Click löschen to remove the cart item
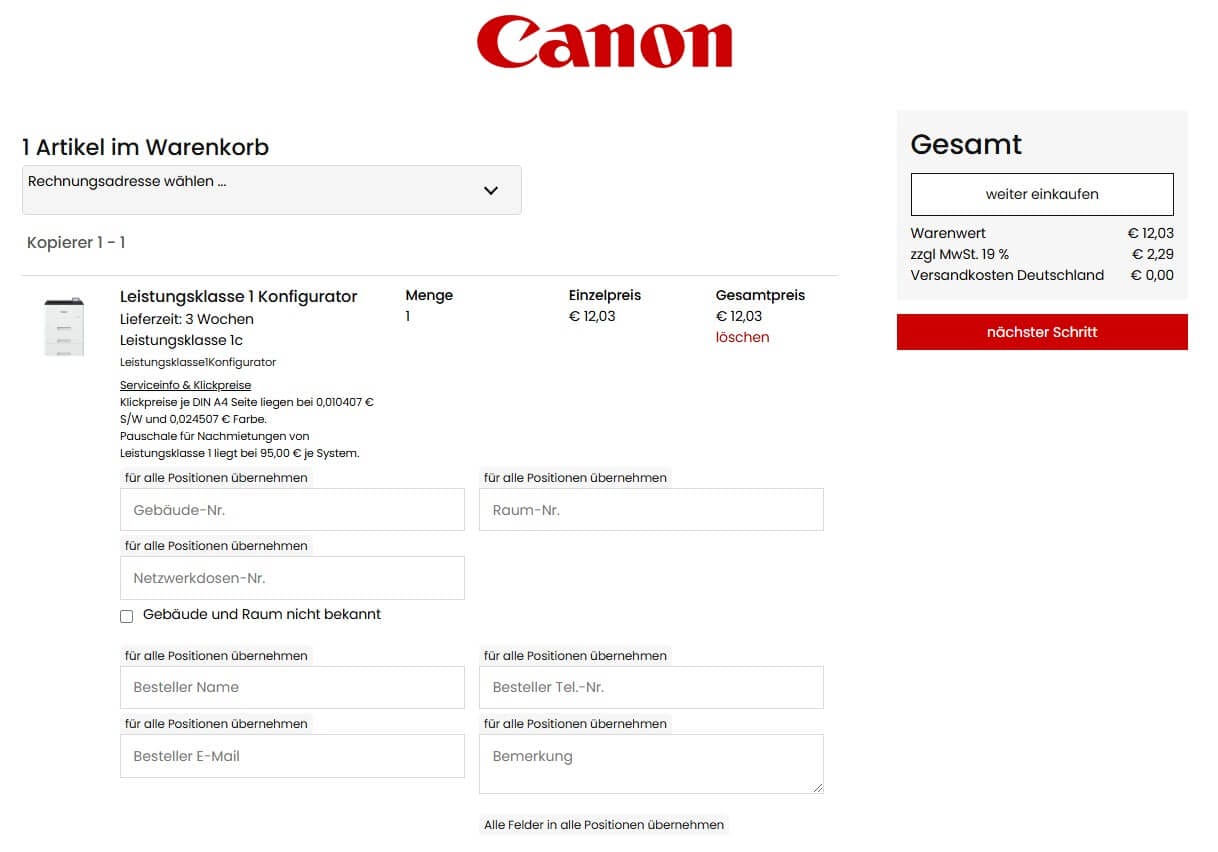 742,337
